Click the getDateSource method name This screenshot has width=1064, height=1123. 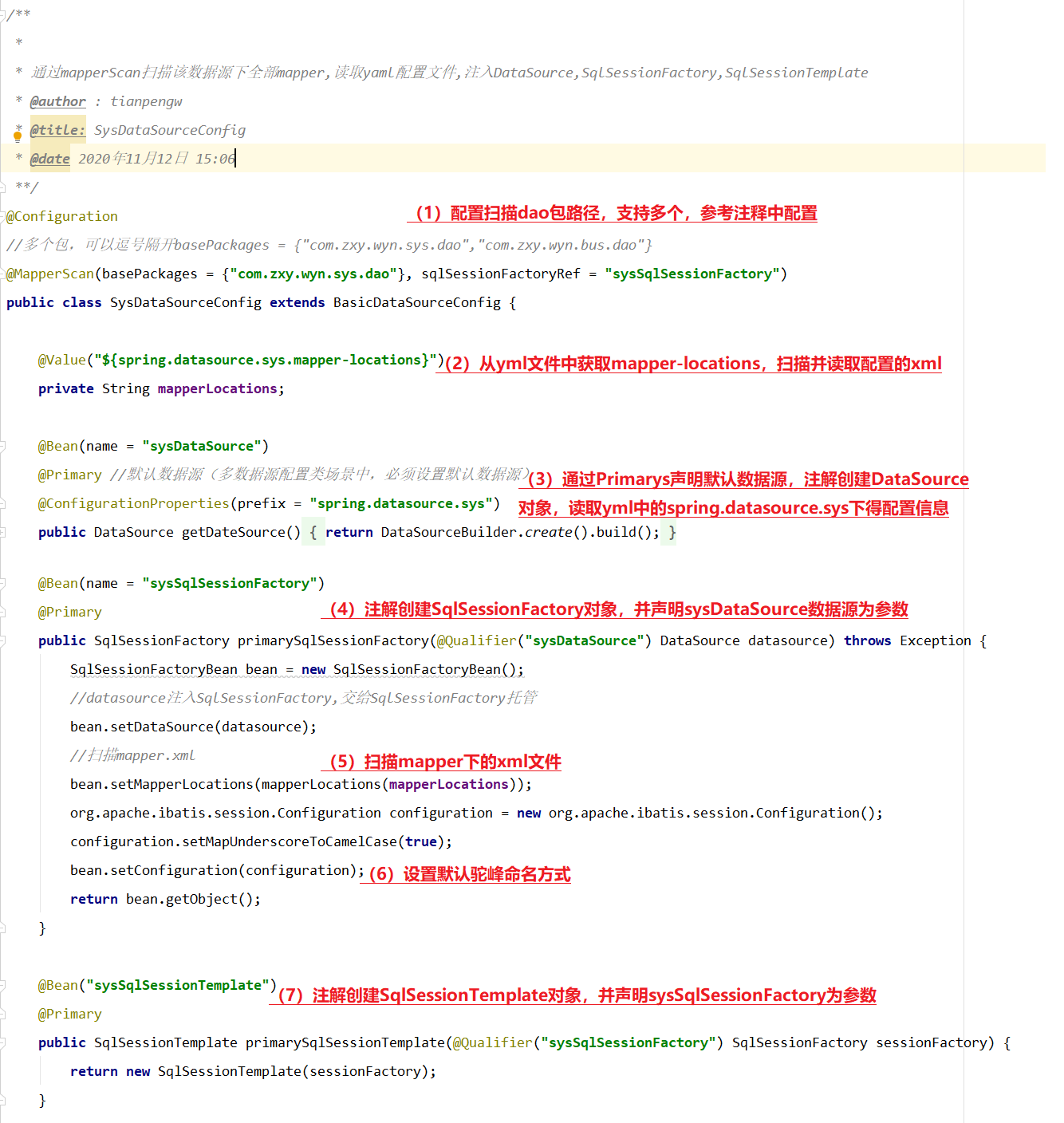[x=234, y=532]
